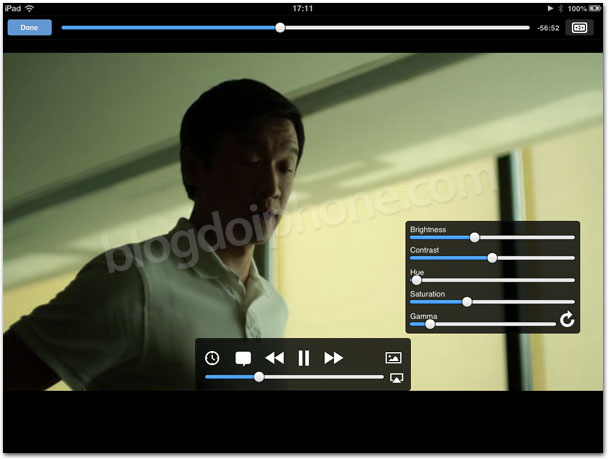
Task: Click the Saturation label
Action: [x=428, y=294]
